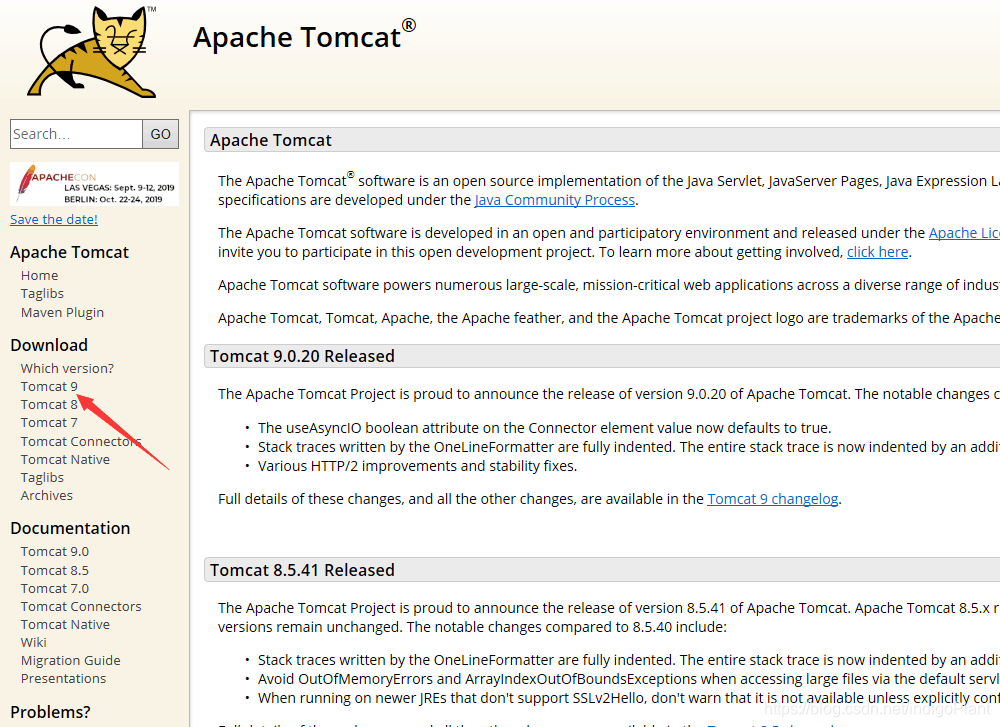Image resolution: width=1000 pixels, height=727 pixels.
Task: Click the Apache Tomcat cat logo
Action: pyautogui.click(x=91, y=52)
